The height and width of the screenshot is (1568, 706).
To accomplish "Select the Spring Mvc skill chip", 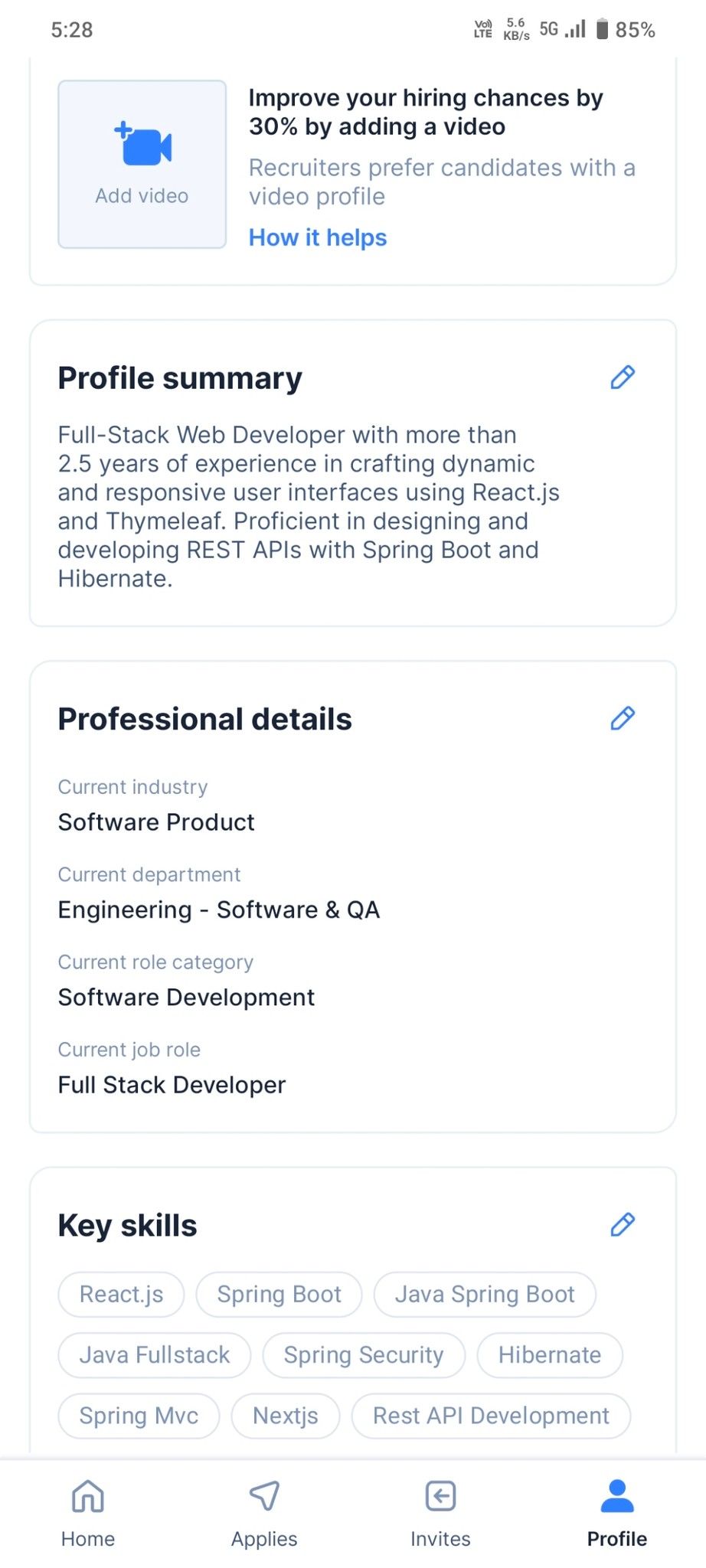I will pos(139,1416).
